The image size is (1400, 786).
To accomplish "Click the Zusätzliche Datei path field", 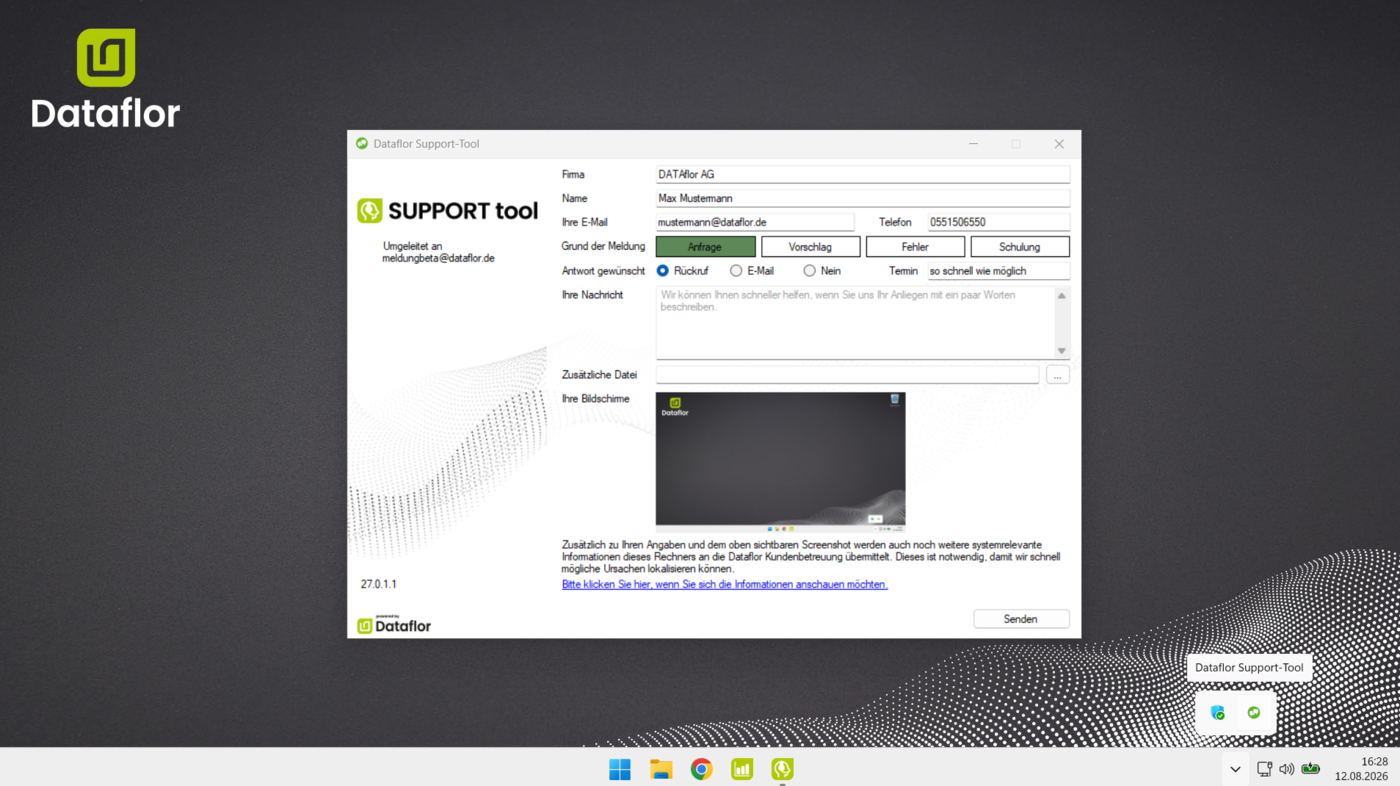I will pyautogui.click(x=848, y=375).
